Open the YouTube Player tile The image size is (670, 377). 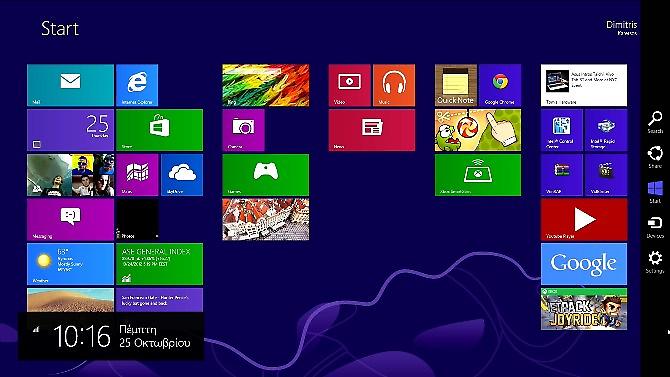tap(584, 220)
